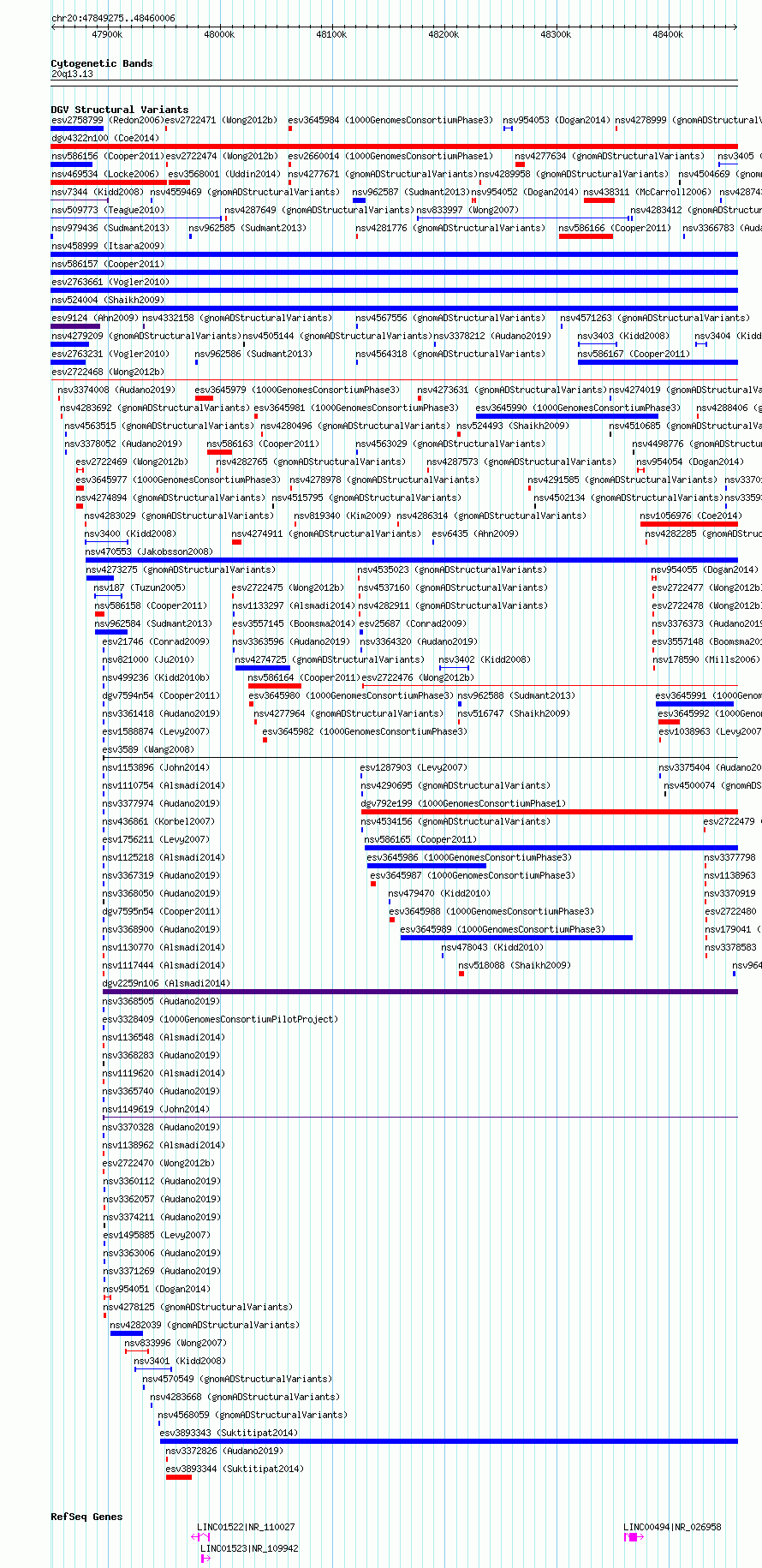Select variant esv3645990 (1000GenomesConsortiumPhase3)
The width and height of the screenshot is (762, 1568).
pyautogui.click(x=578, y=408)
